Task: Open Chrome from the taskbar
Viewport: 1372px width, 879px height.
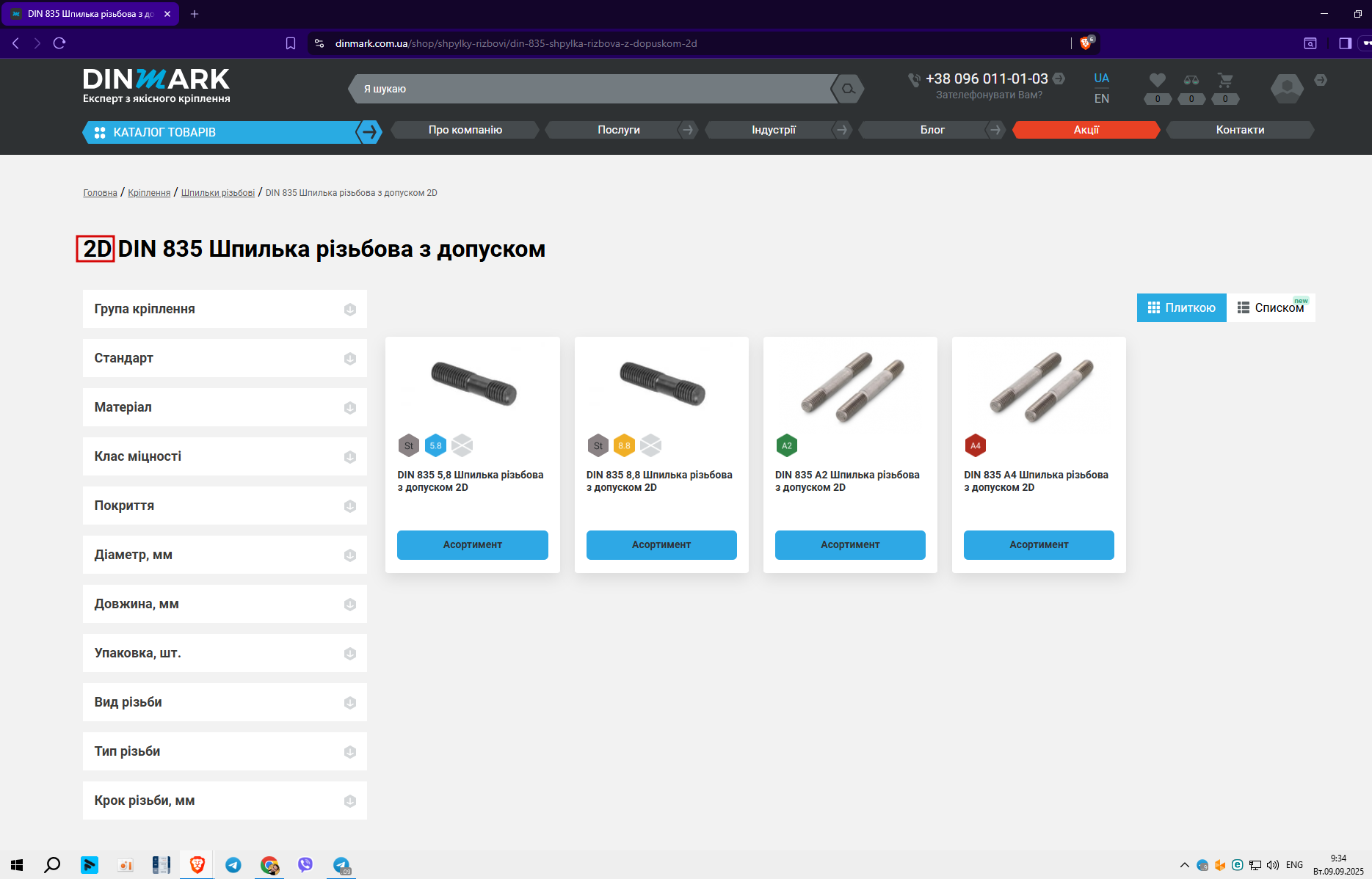Action: pos(269,865)
